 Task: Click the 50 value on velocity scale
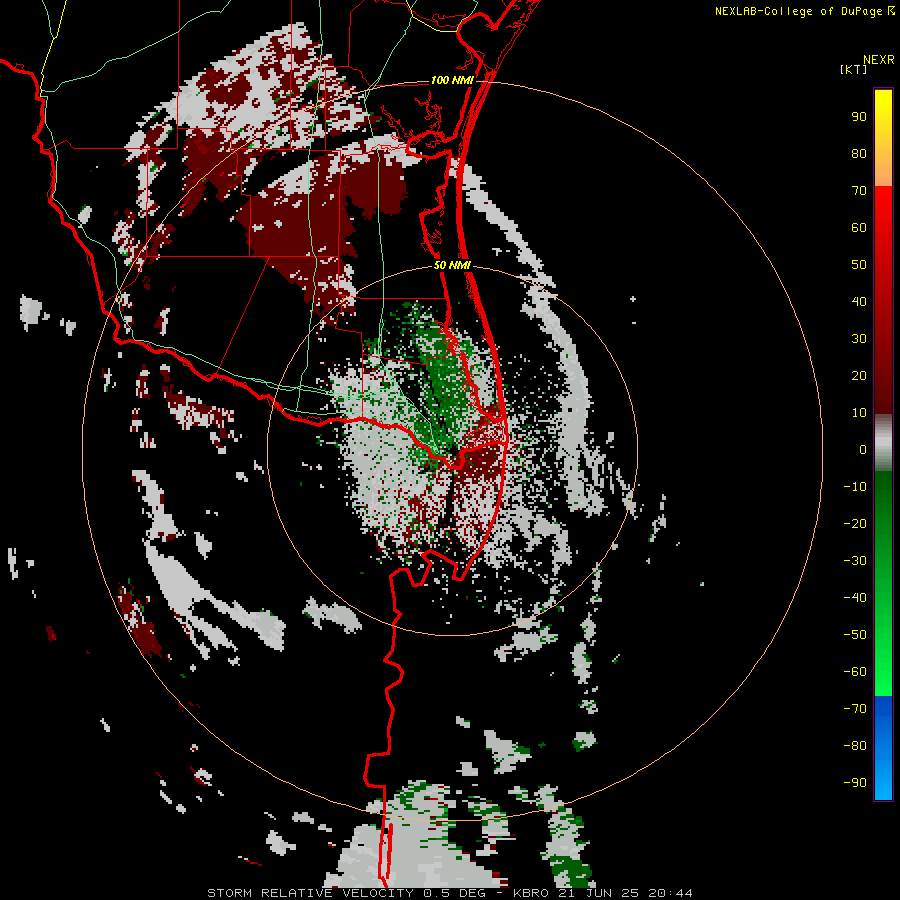click(859, 265)
